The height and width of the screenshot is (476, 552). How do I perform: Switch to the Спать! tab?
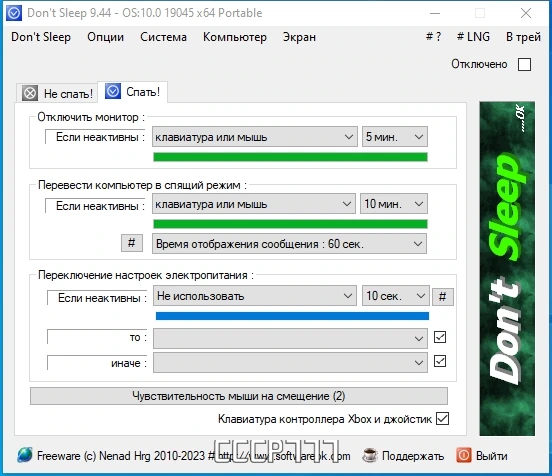[133, 92]
